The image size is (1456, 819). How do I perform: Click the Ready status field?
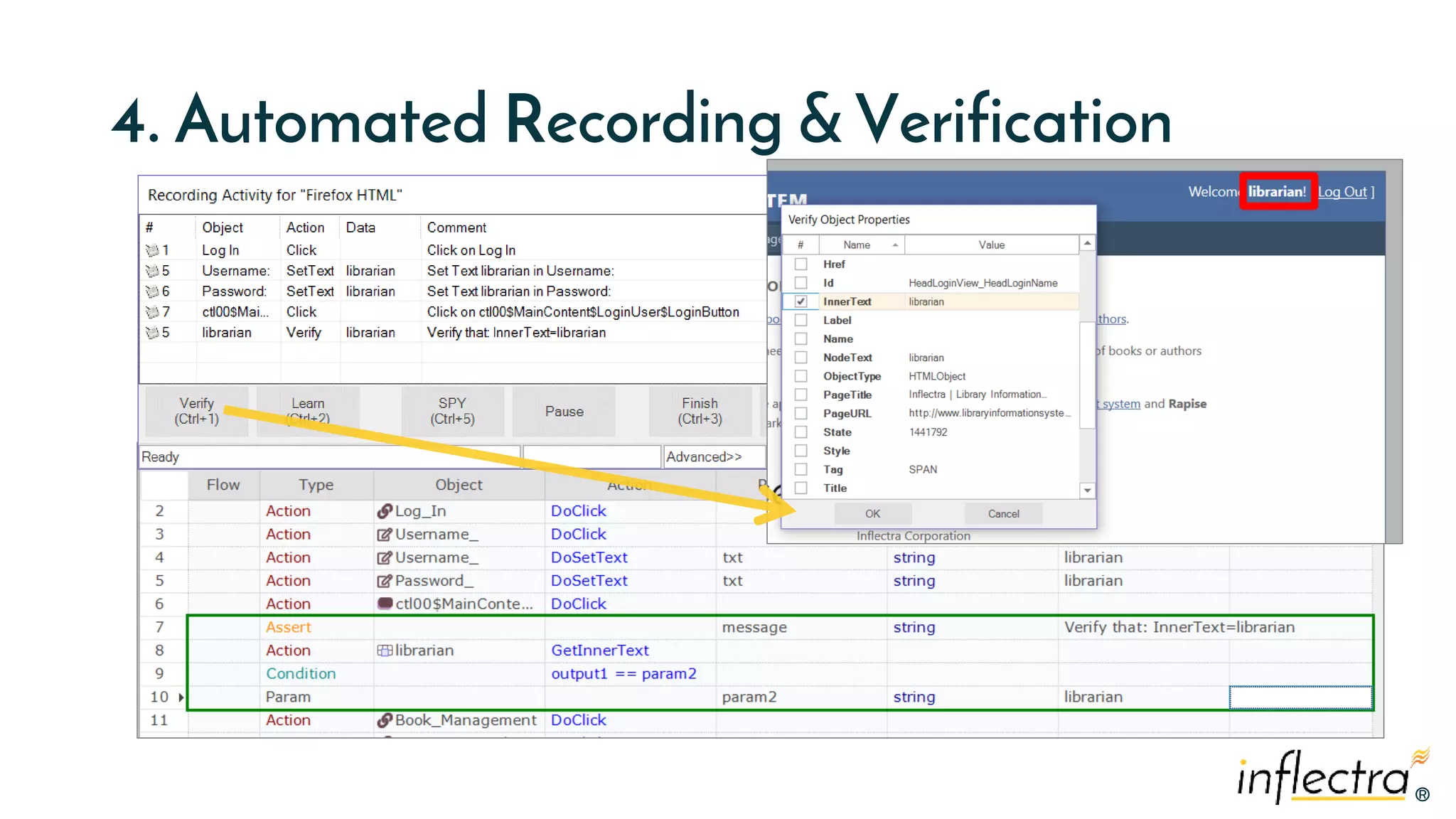pyautogui.click(x=329, y=457)
